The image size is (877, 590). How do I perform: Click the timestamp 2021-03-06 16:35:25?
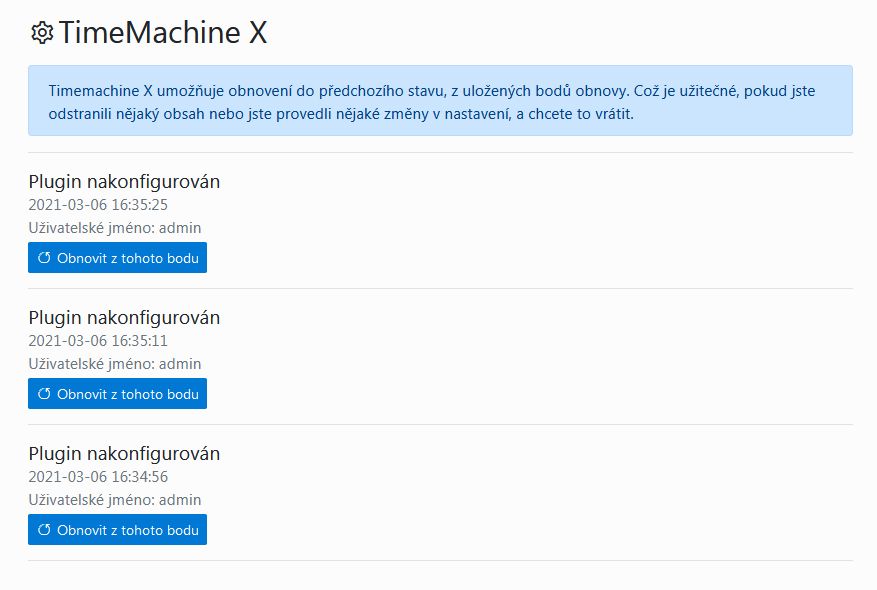pyautogui.click(x=98, y=205)
